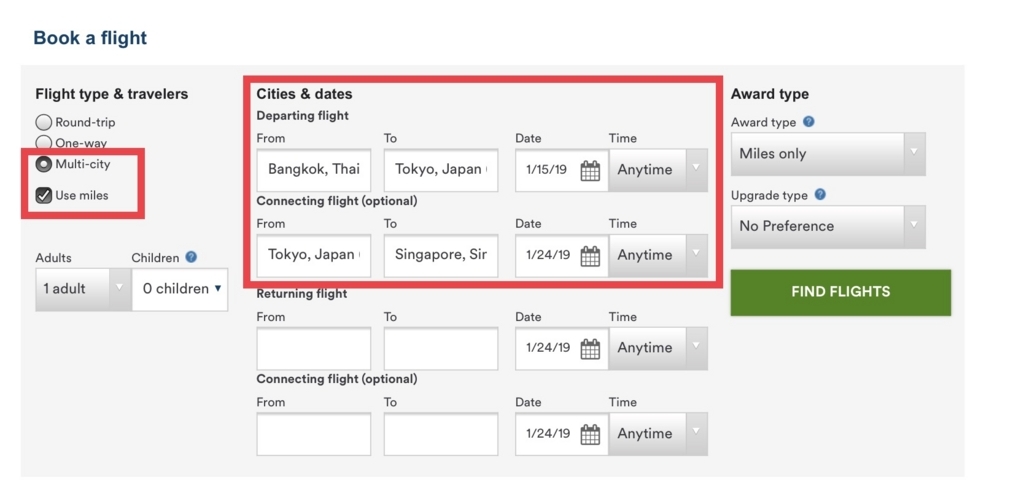Open the Children count dropdown
The image size is (1024, 480).
click(x=180, y=289)
